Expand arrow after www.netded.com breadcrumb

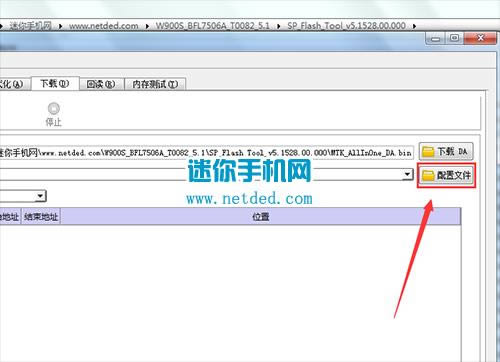tap(147, 26)
